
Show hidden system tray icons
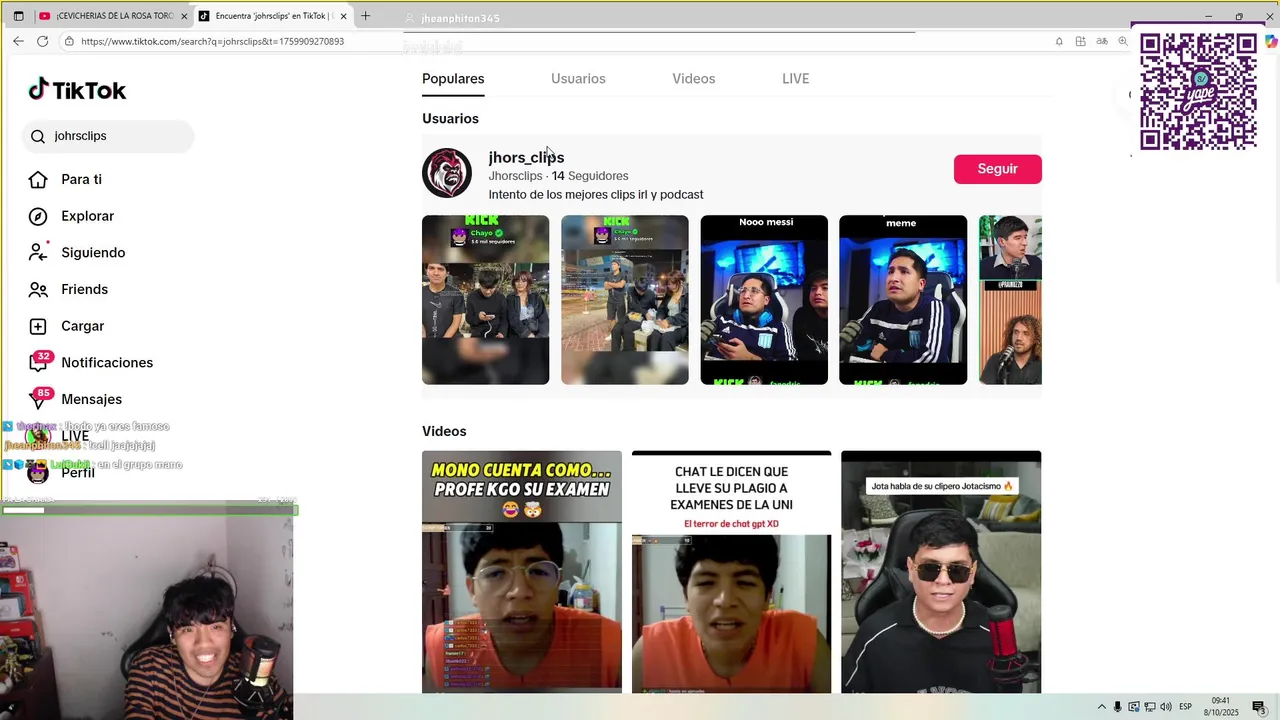click(1102, 707)
